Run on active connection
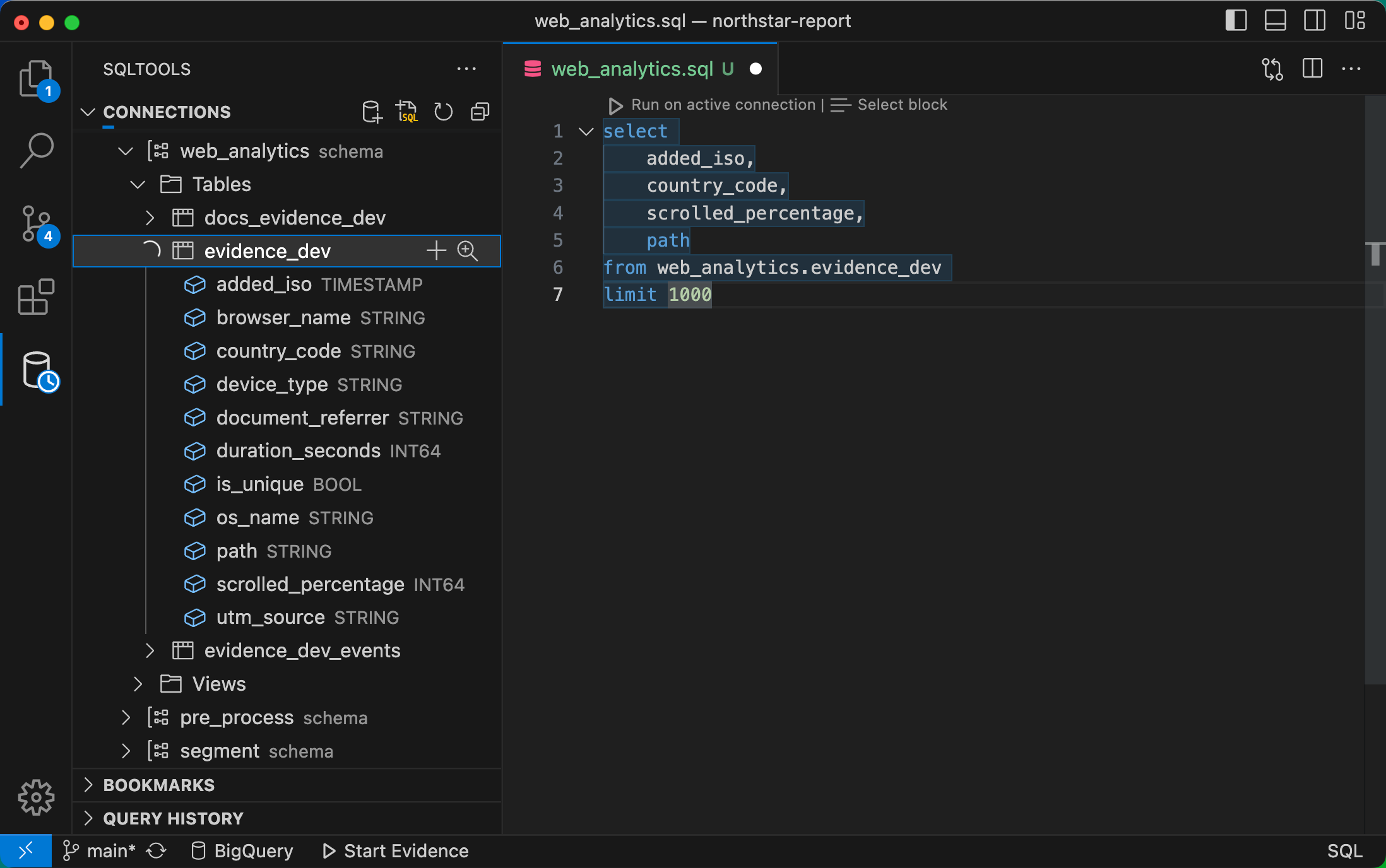The height and width of the screenshot is (868, 1386). (x=713, y=105)
